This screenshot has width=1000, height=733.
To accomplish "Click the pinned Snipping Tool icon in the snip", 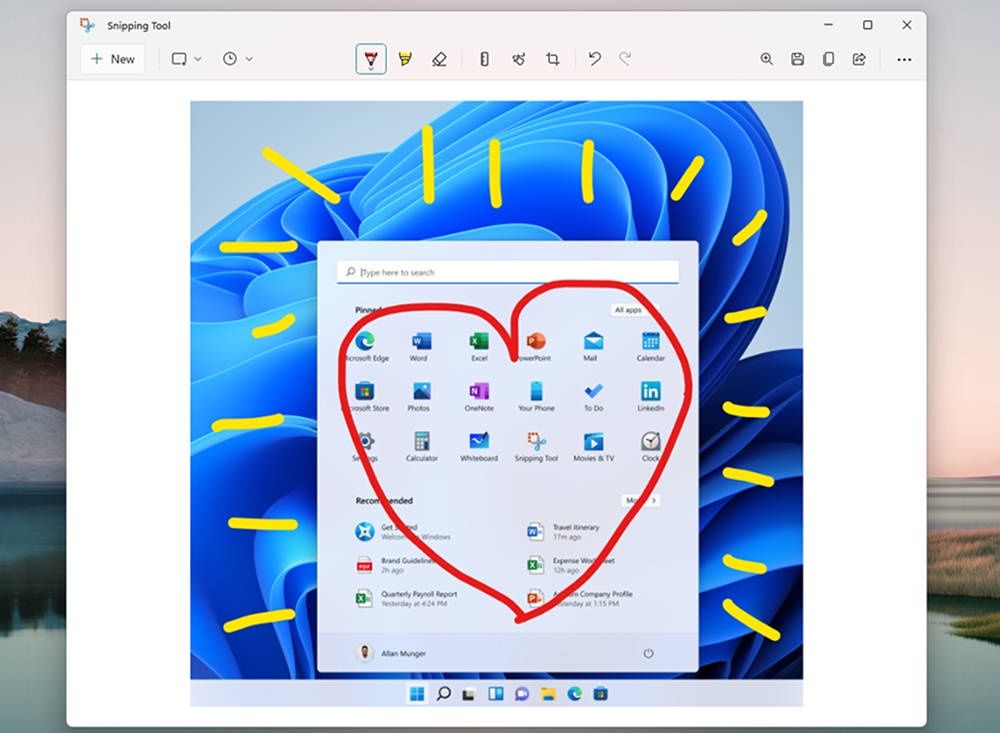I will 536,441.
